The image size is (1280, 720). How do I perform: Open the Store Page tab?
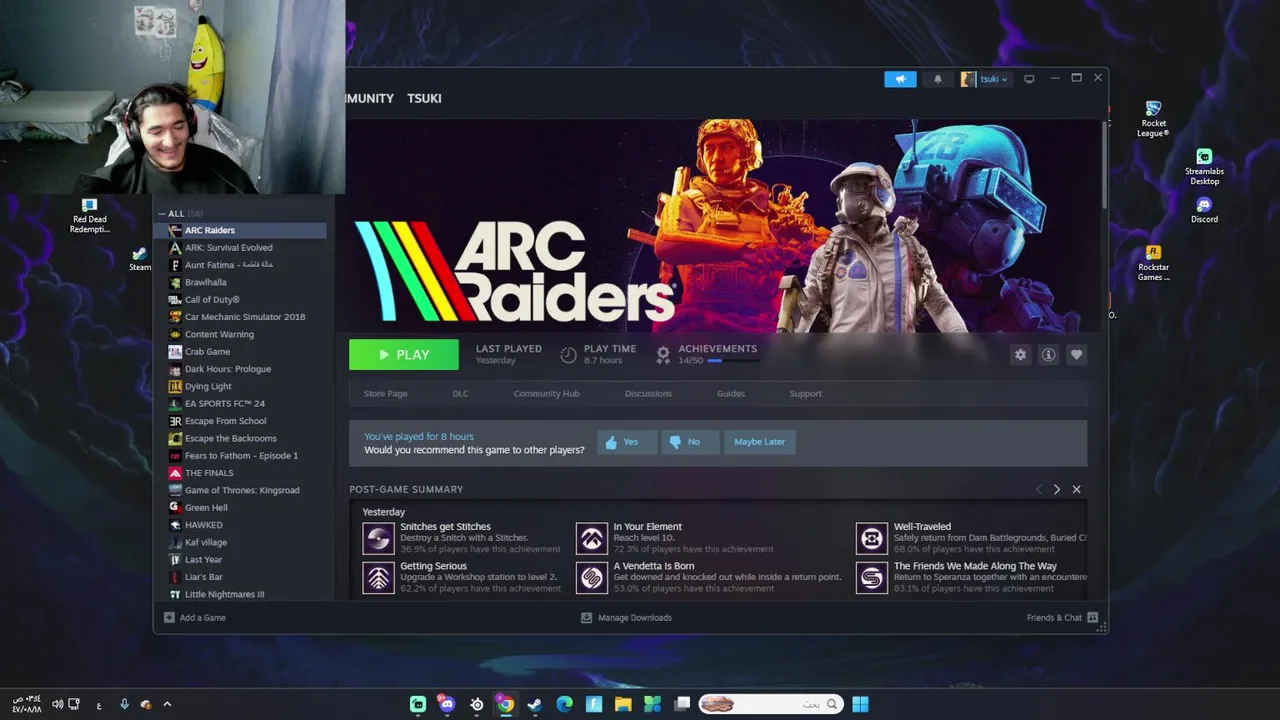[385, 393]
